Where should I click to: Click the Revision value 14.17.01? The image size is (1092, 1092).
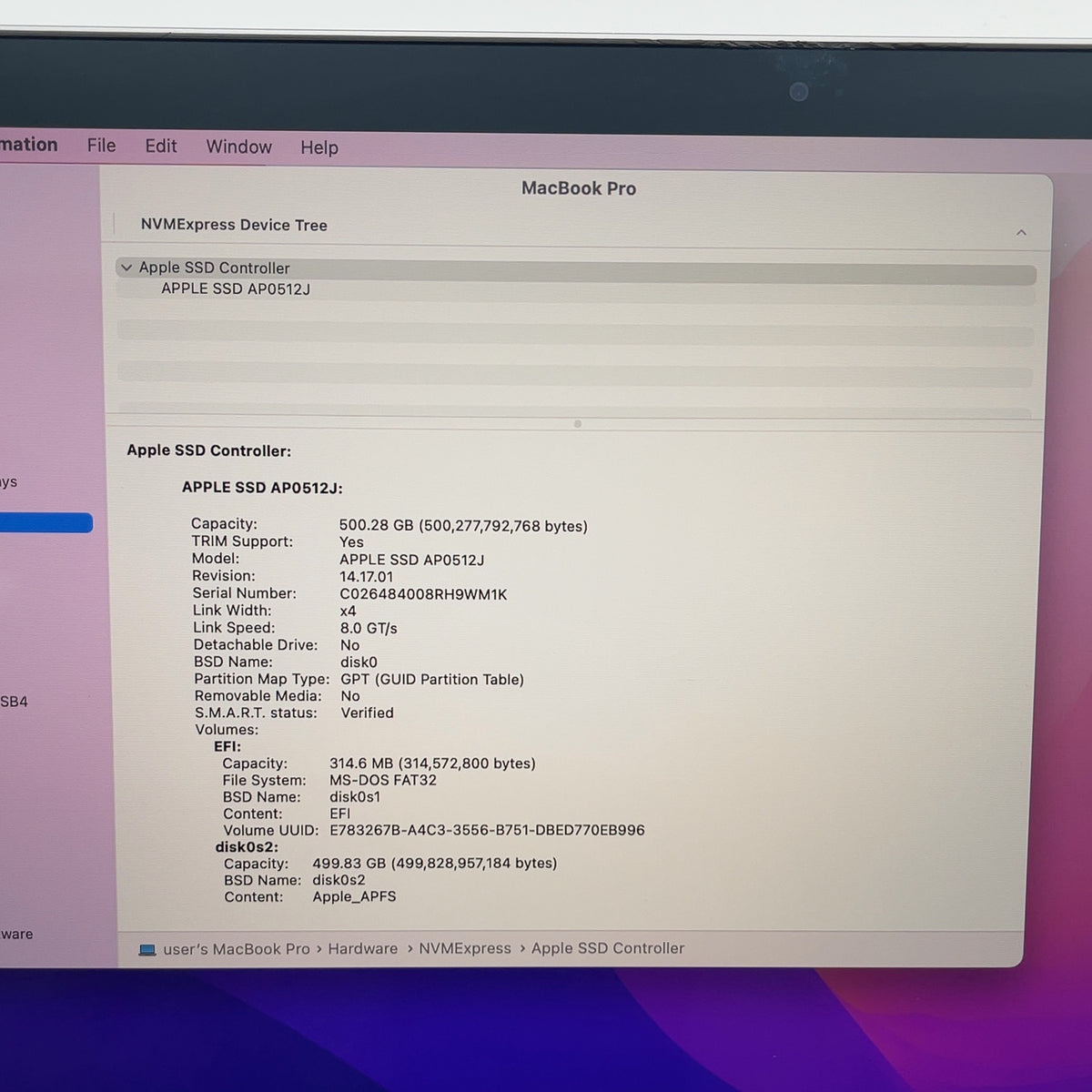point(367,577)
